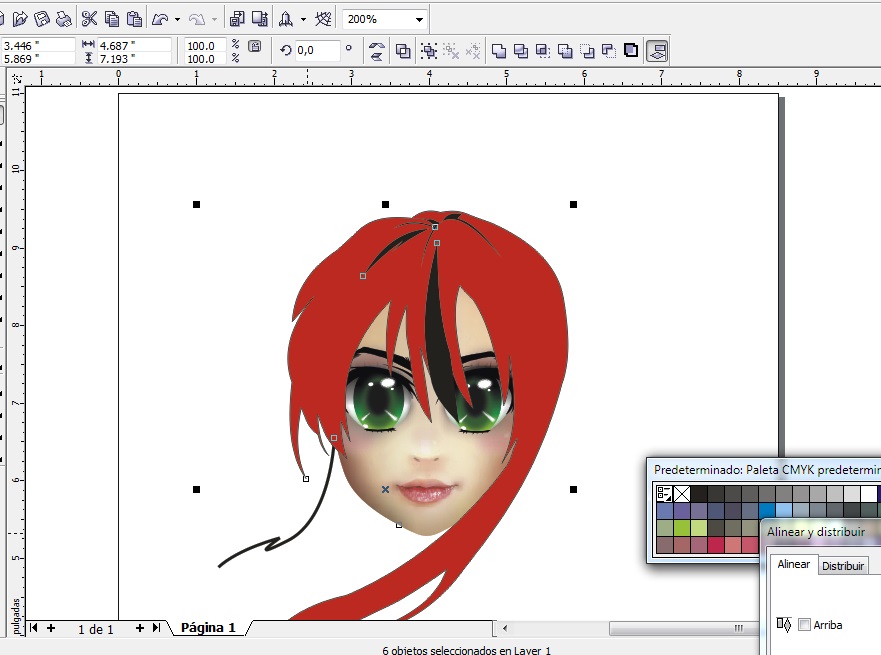Click the object X position field
This screenshot has height=655, width=881.
tap(38, 46)
